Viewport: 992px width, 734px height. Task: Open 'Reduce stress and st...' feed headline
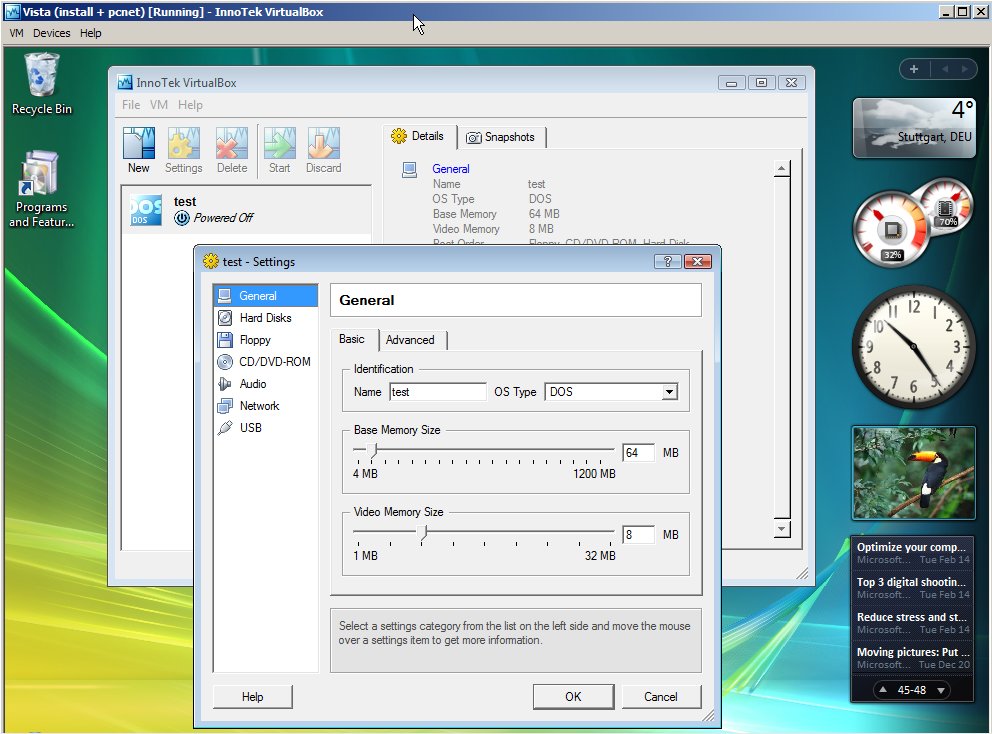tap(912, 623)
